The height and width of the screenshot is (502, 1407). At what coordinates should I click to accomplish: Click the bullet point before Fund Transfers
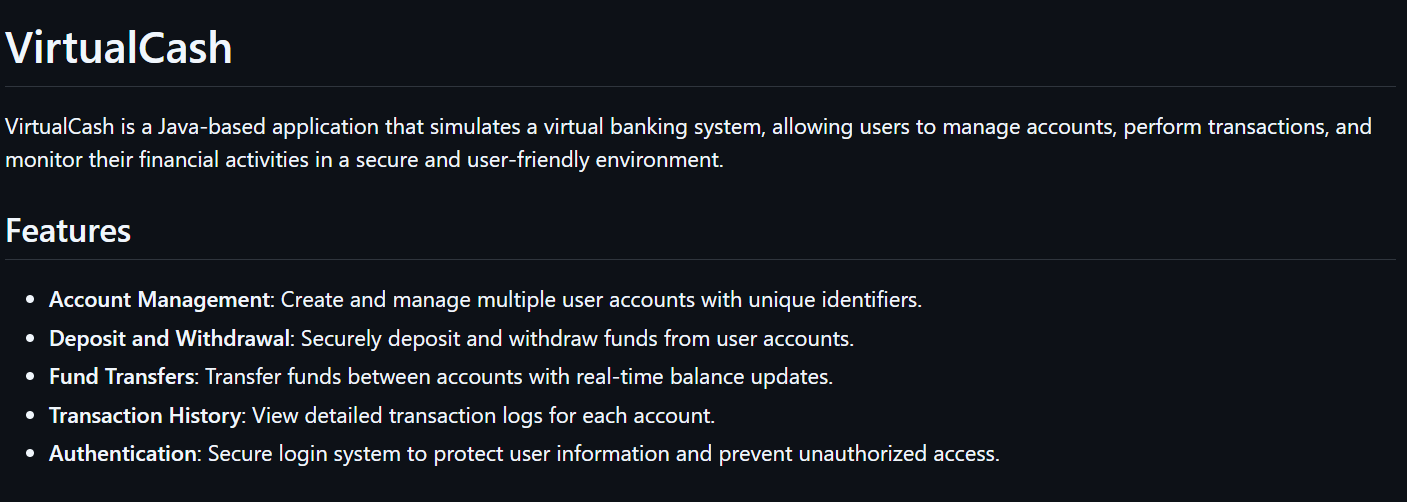30,377
